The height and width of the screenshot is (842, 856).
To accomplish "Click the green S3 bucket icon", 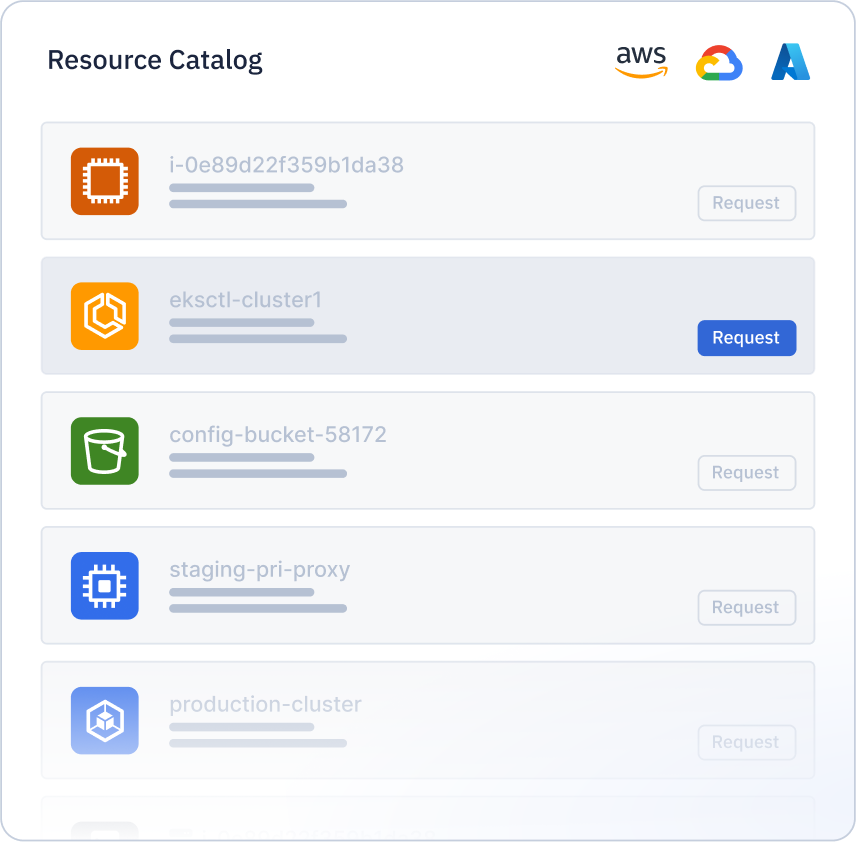I will pyautogui.click(x=105, y=451).
